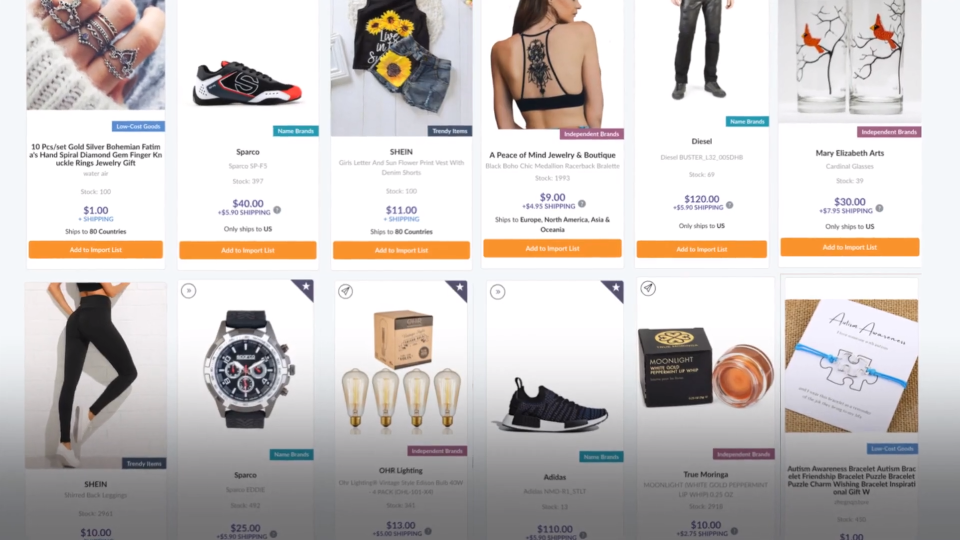
Task: Click help icon beside Sparco $40.00 shipping
Action: (x=277, y=210)
